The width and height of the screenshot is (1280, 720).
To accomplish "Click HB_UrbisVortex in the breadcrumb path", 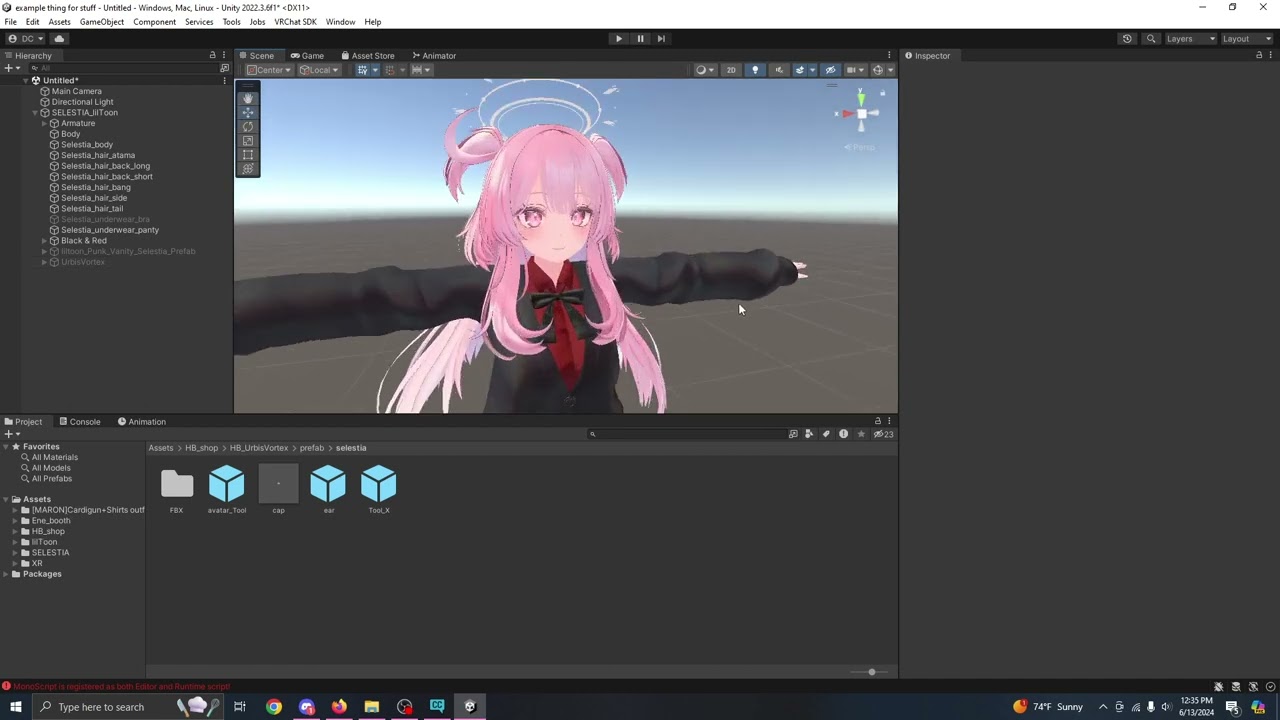I will tap(259, 448).
